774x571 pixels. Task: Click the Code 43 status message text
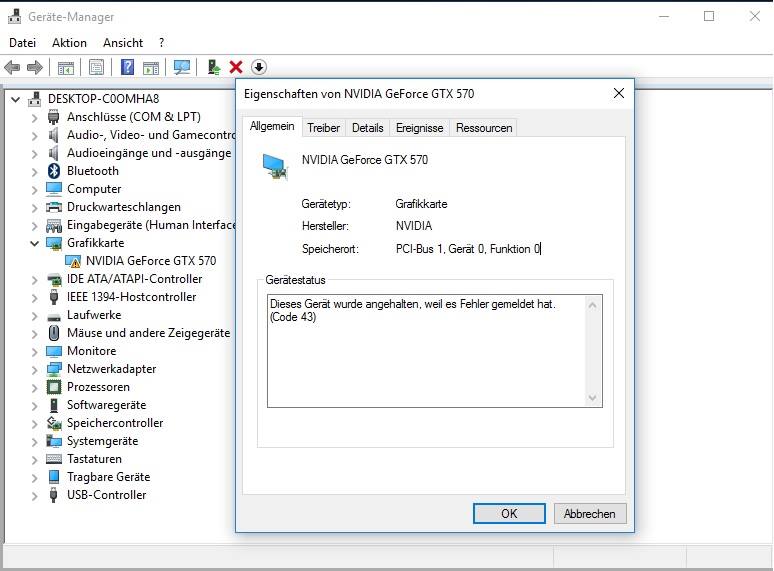[x=413, y=310]
